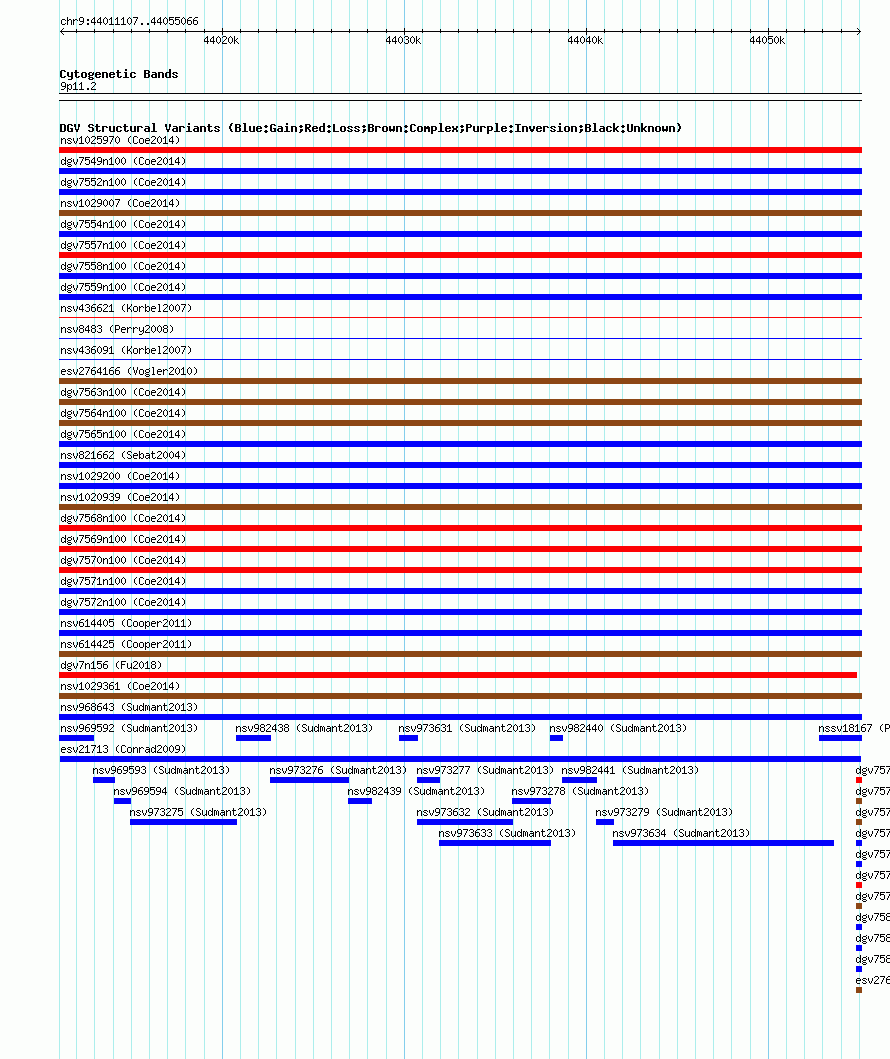Select nsv969592 (Sudmant2013) label
The width and height of the screenshot is (890, 1059).
coord(129,728)
